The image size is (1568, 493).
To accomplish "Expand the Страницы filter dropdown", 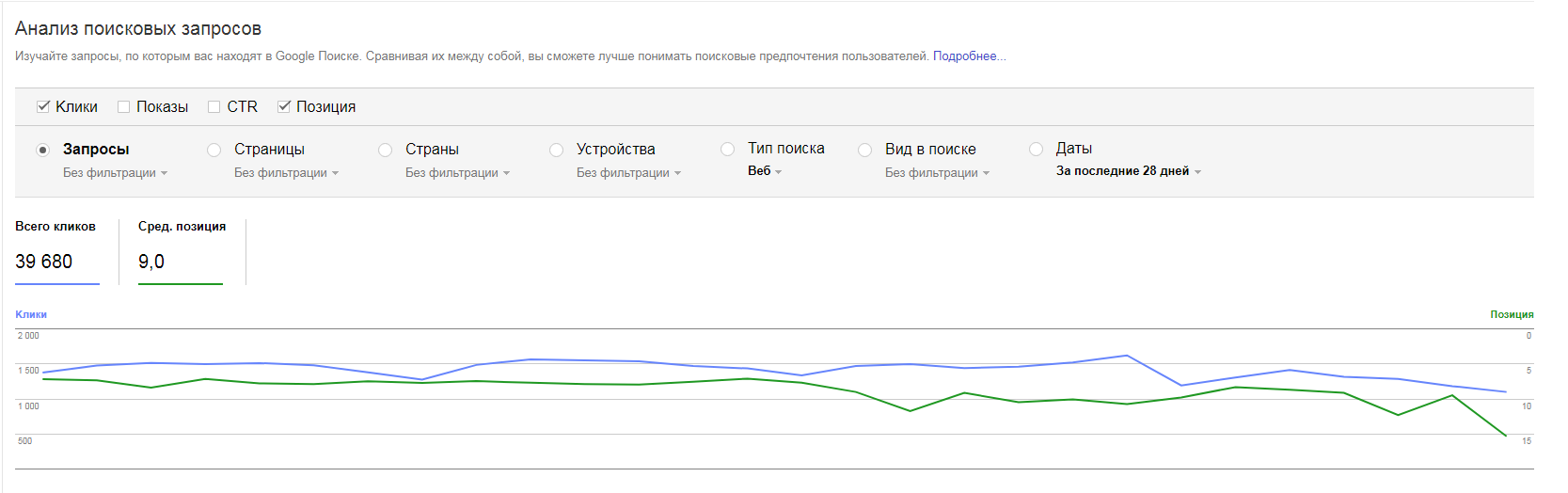I will tap(286, 173).
